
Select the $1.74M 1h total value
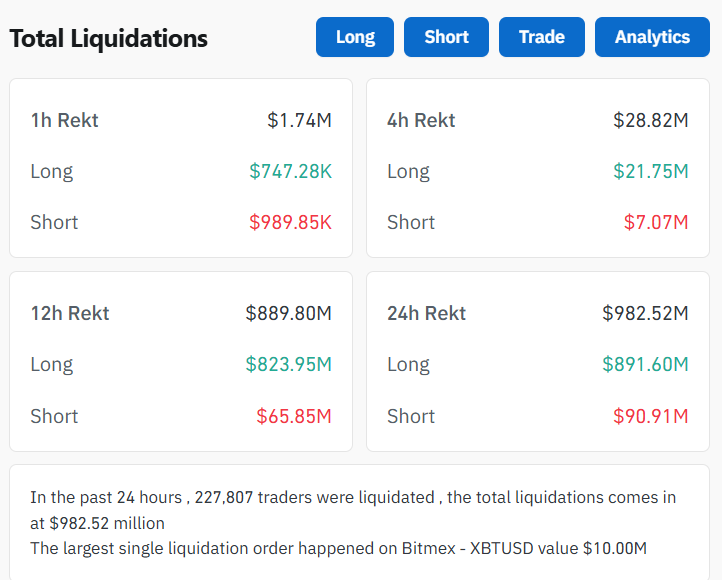tap(299, 120)
